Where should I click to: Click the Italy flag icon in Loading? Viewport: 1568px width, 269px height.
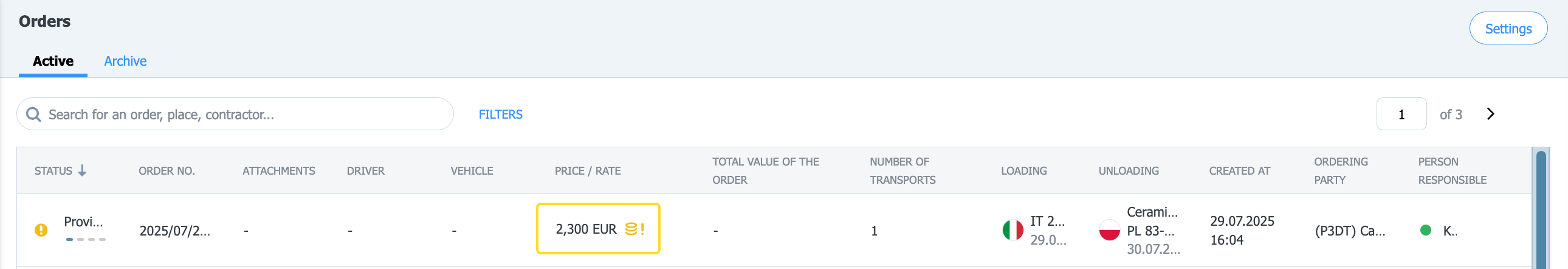click(1013, 231)
